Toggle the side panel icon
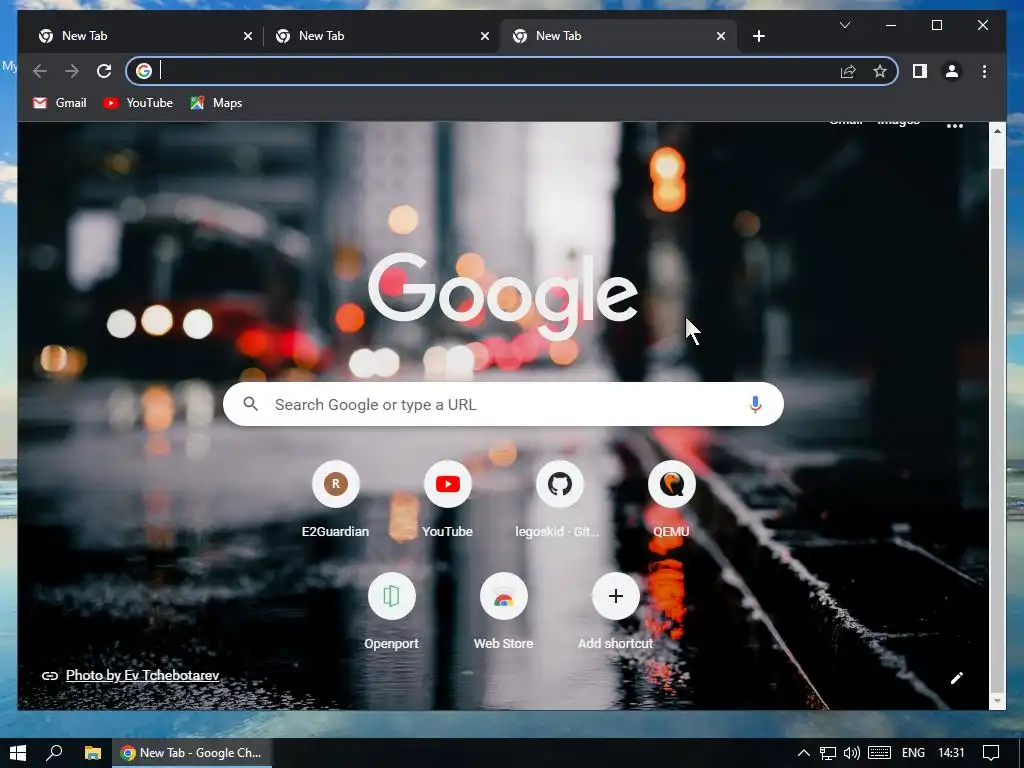 [920, 71]
